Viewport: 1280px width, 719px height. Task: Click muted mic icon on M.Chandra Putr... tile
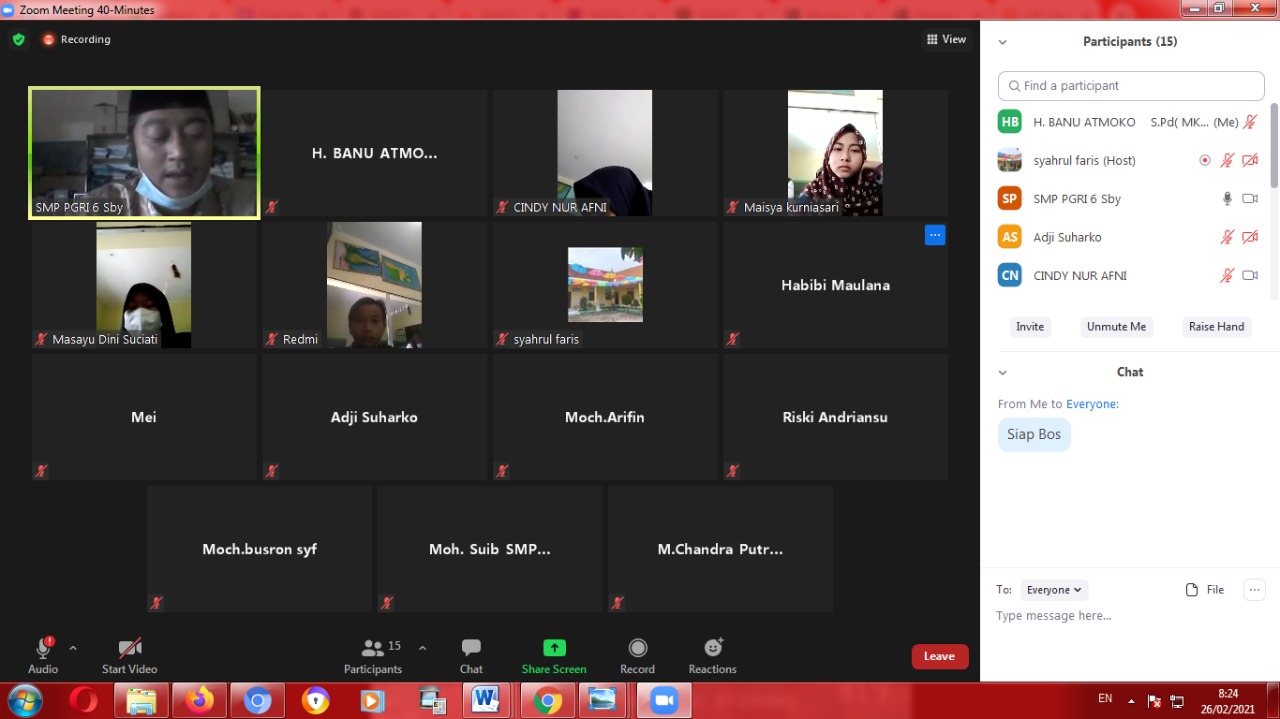point(617,603)
